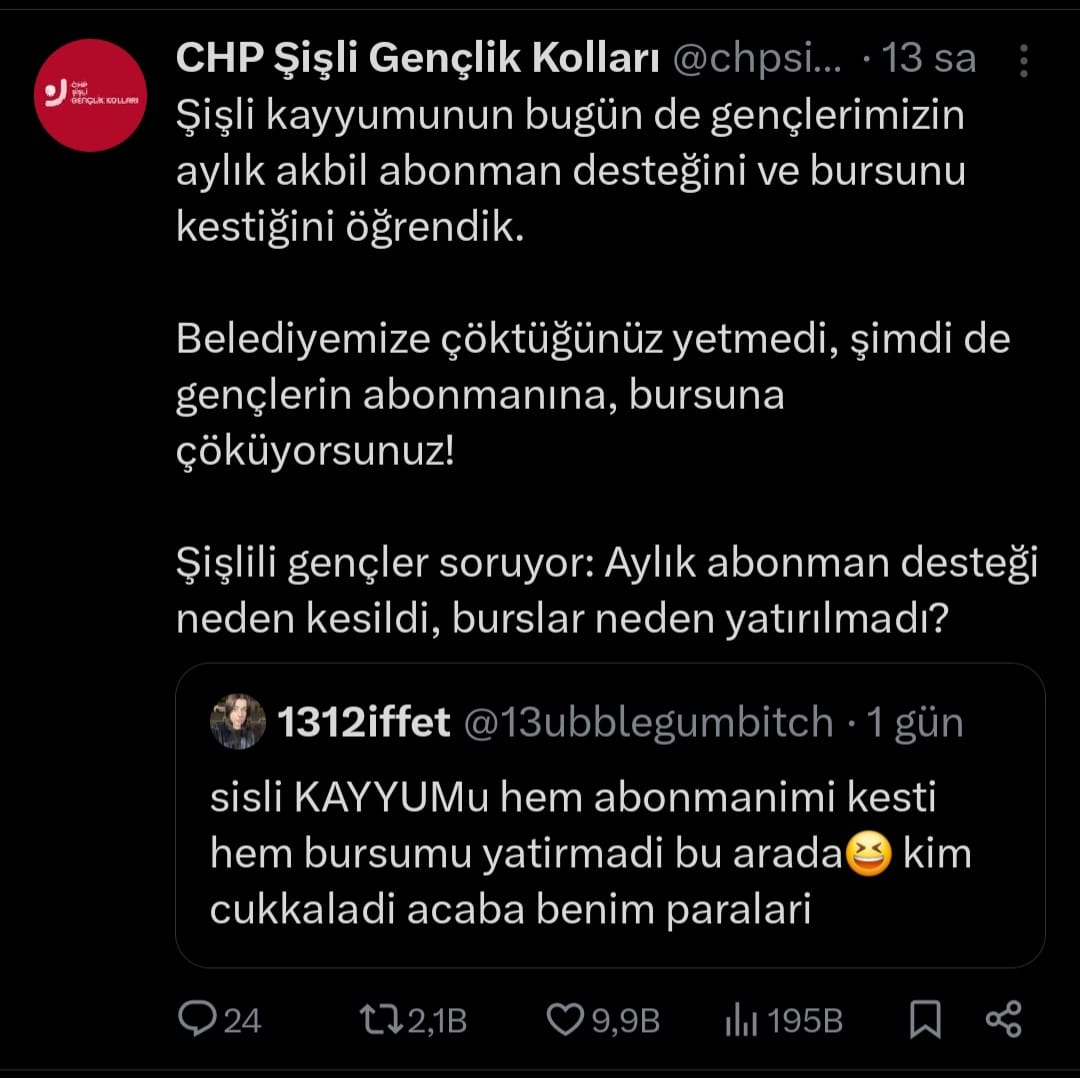This screenshot has width=1080, height=1078.
Task: Bookmark this tweet
Action: tap(925, 1019)
